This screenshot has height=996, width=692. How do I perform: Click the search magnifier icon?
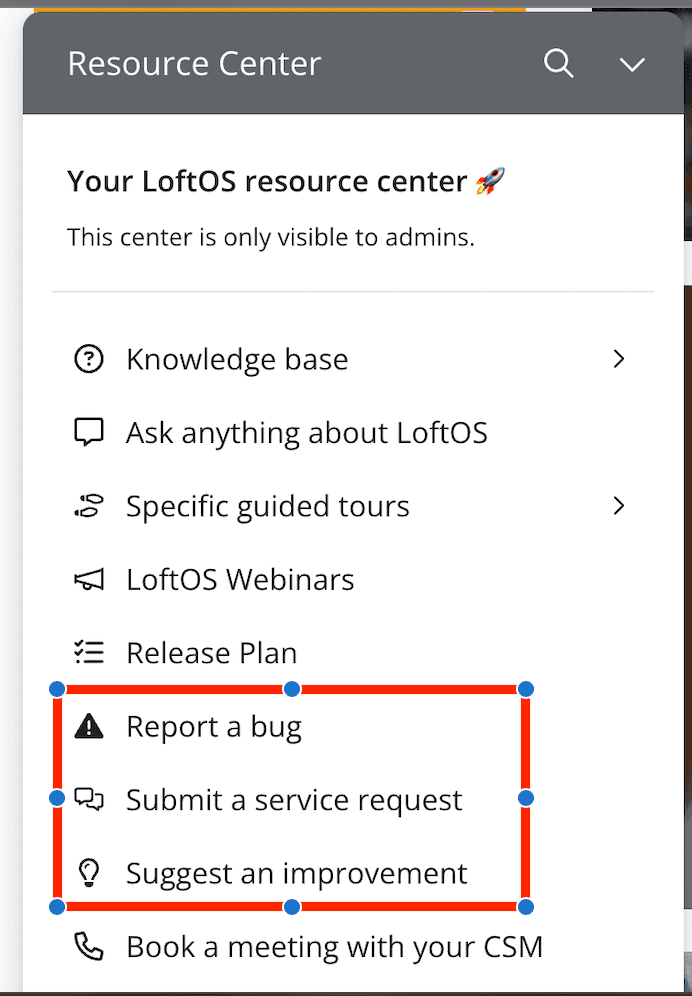tap(558, 64)
